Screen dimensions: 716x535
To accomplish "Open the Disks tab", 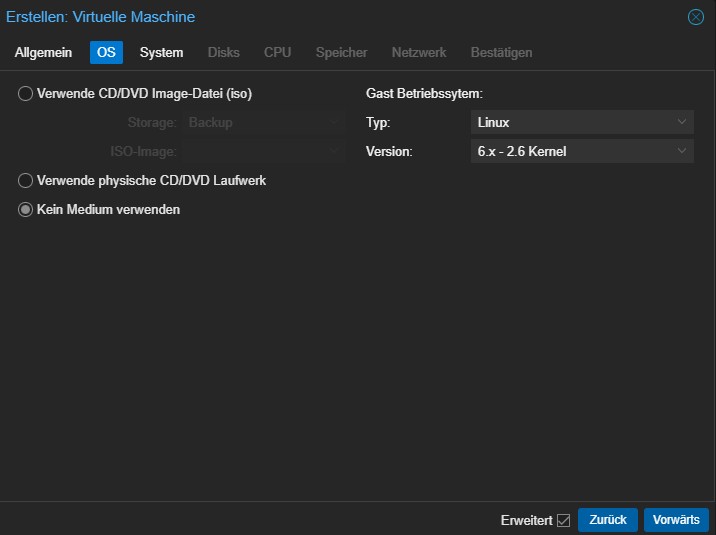I will (224, 52).
